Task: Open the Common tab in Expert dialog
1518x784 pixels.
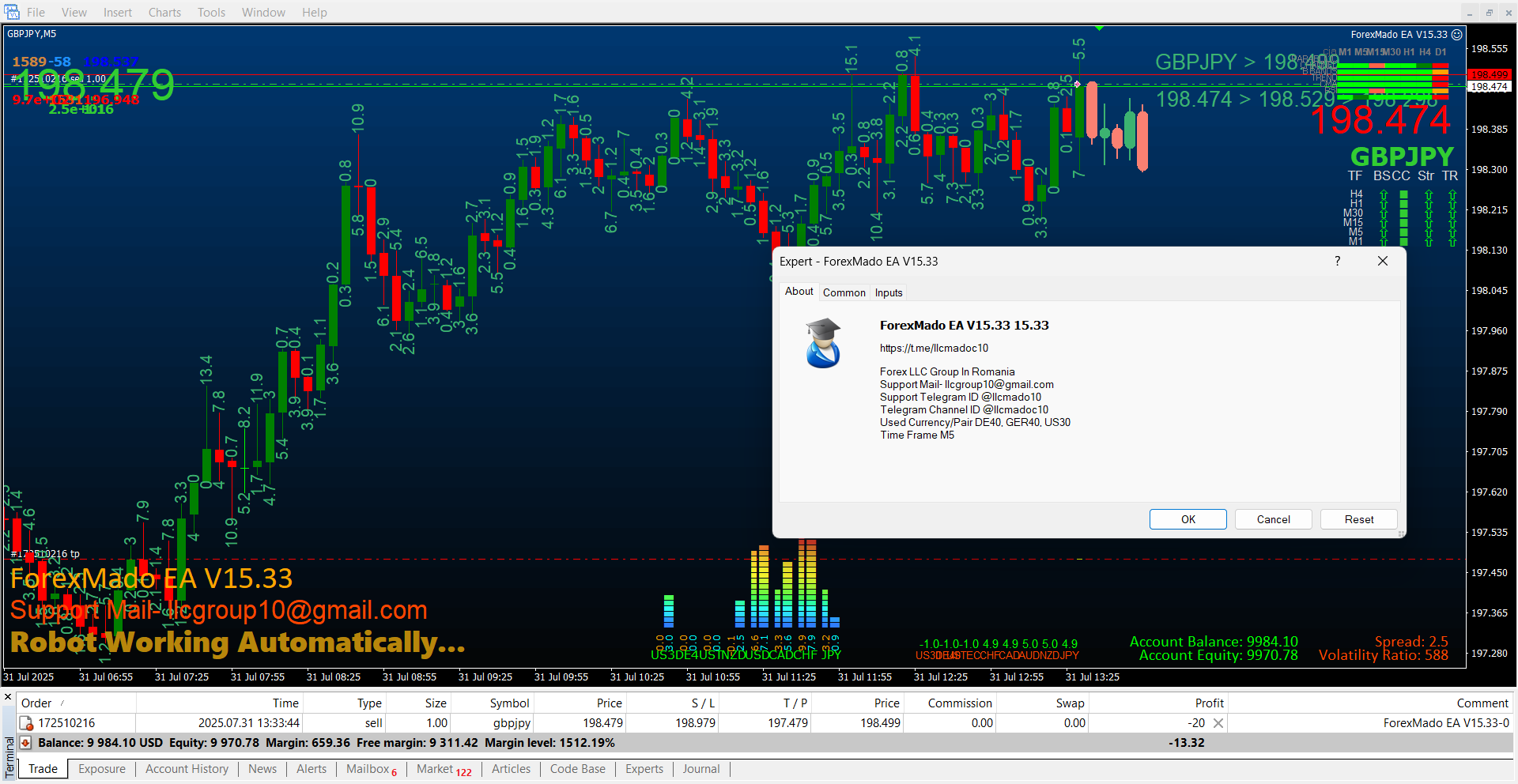Action: tap(844, 292)
